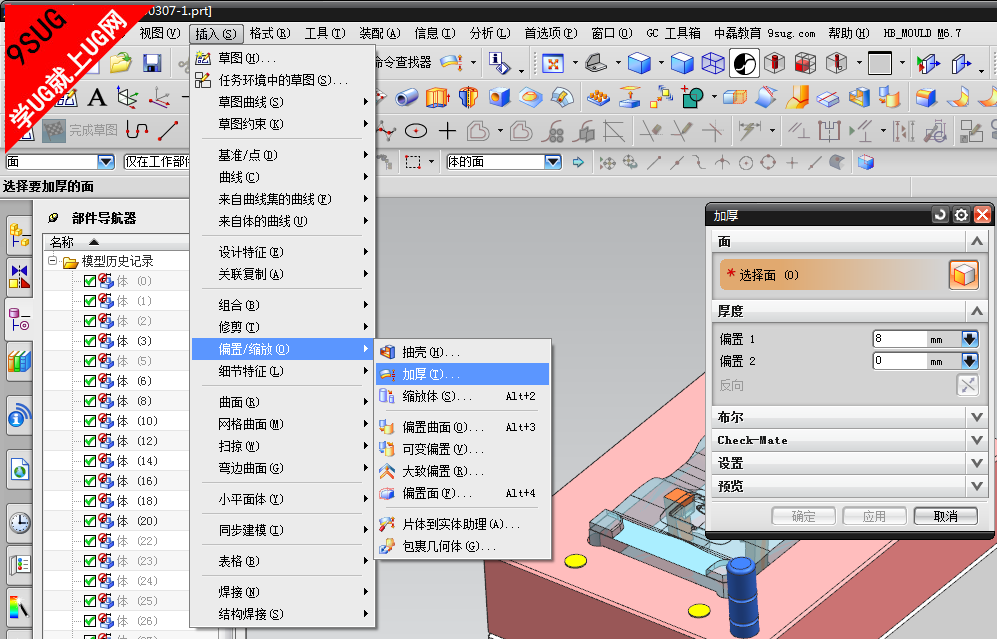Uncheck the Body (1) checkbox
This screenshot has width=997, height=639.
[x=90, y=301]
